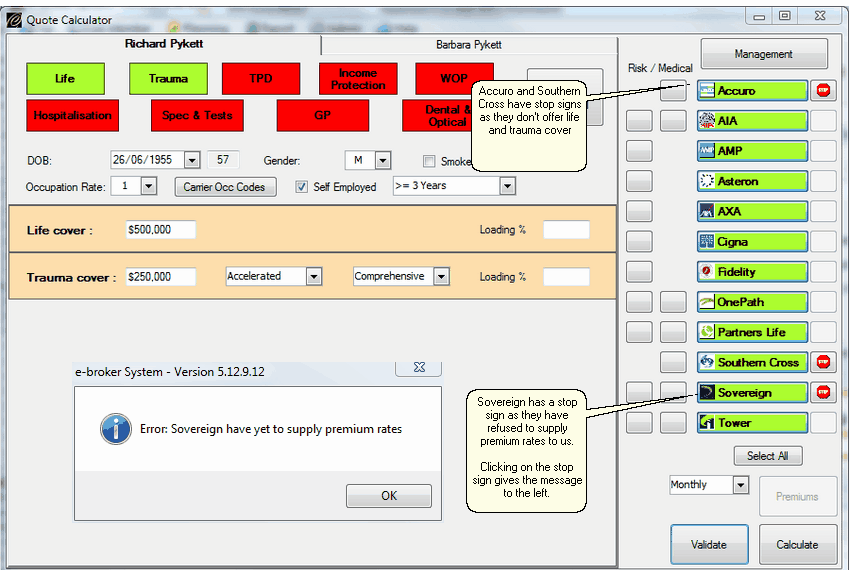Click the Sovereign stop sign icon

(823, 392)
